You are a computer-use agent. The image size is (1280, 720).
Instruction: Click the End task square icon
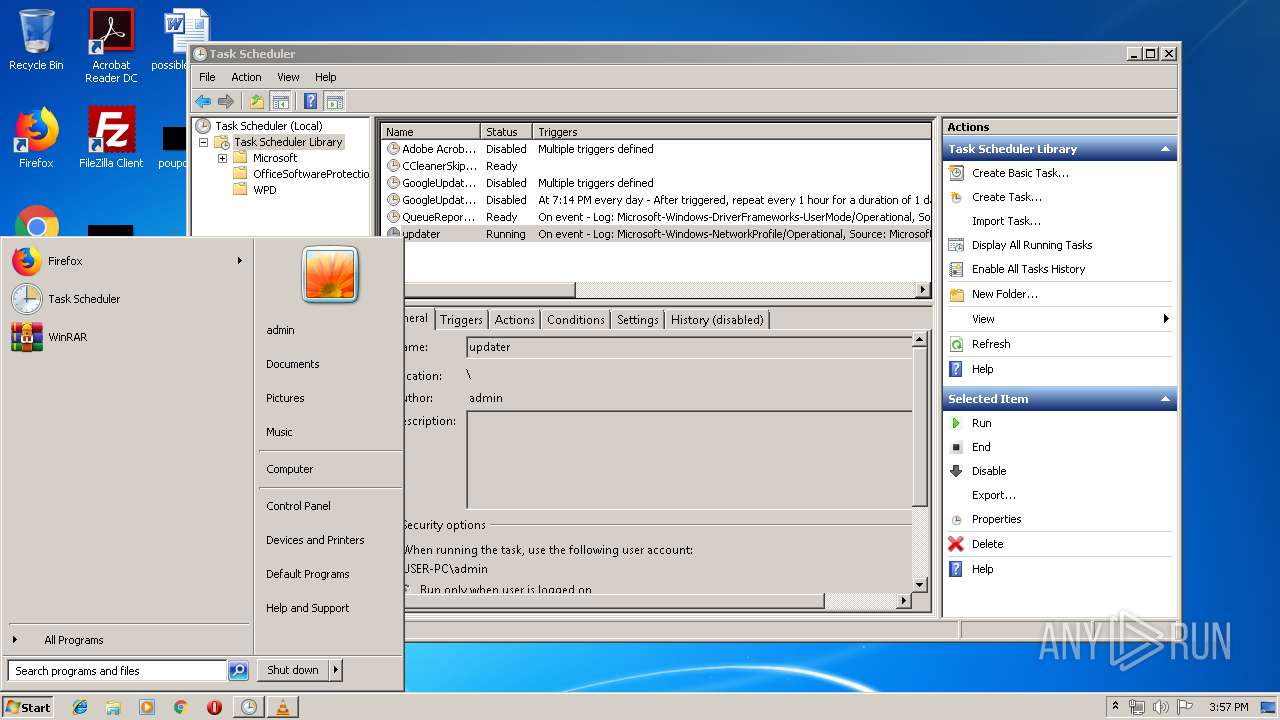pos(957,447)
